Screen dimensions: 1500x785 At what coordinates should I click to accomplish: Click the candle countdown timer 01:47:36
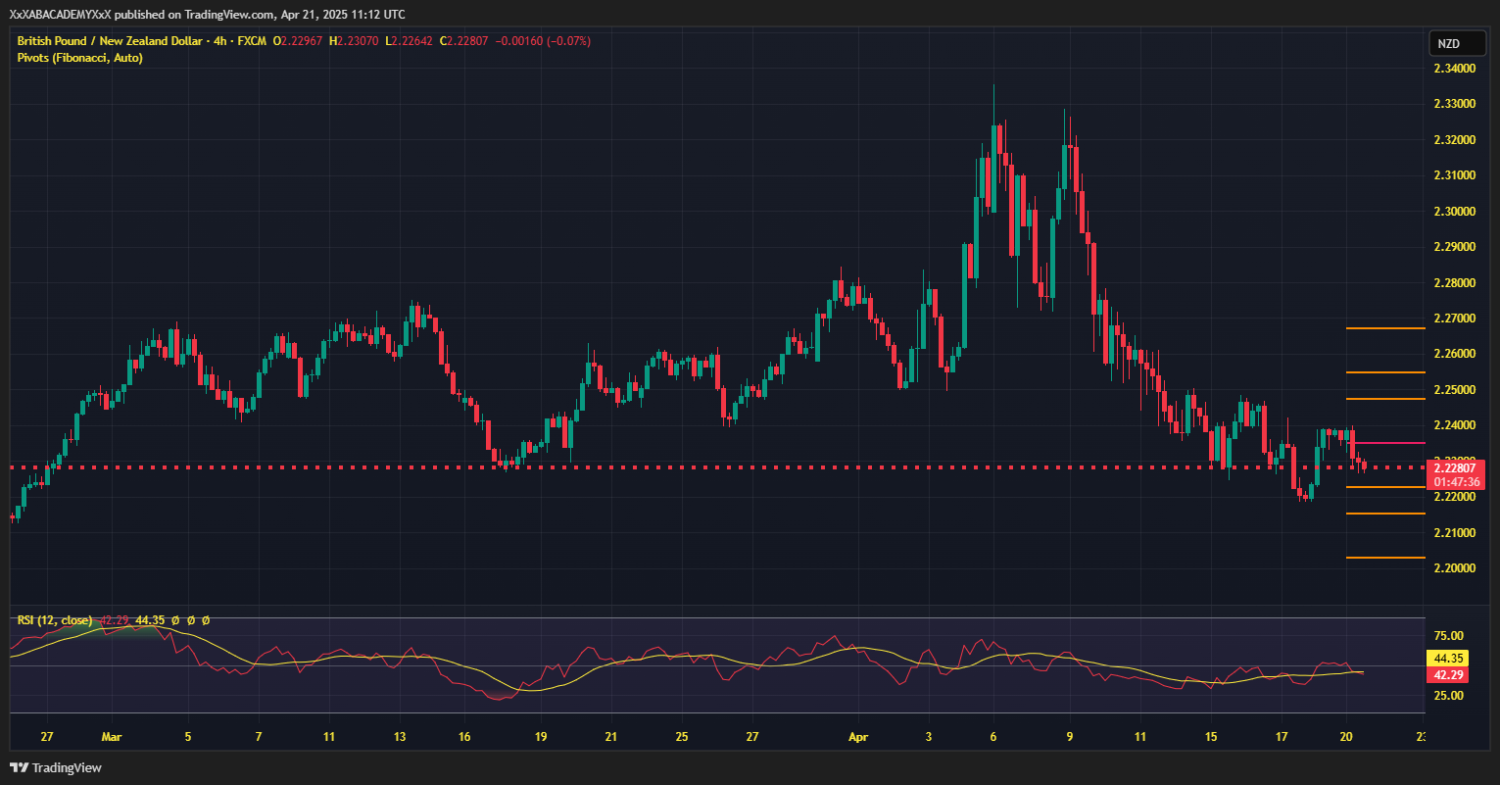[1455, 481]
